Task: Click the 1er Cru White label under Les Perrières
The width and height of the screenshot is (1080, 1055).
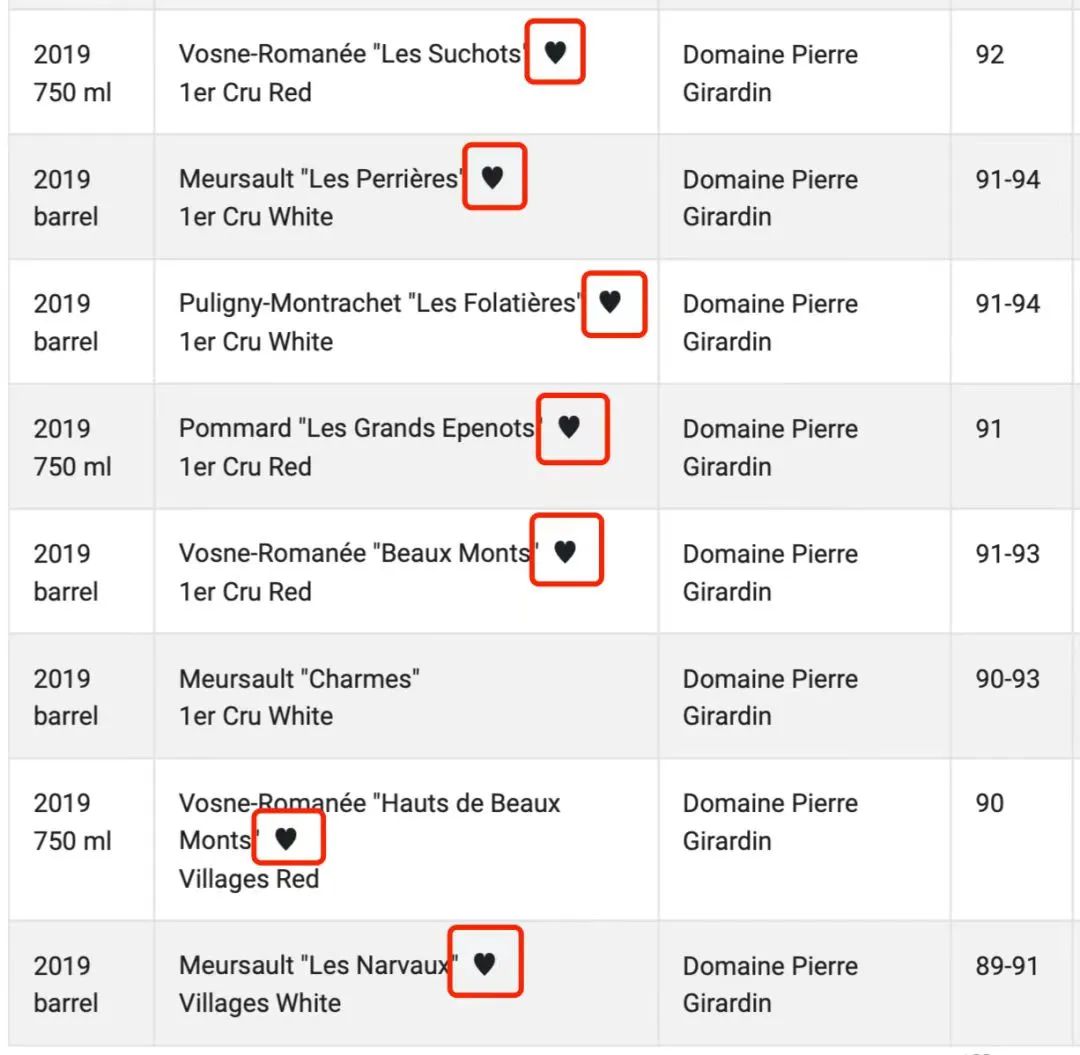Action: tap(256, 217)
